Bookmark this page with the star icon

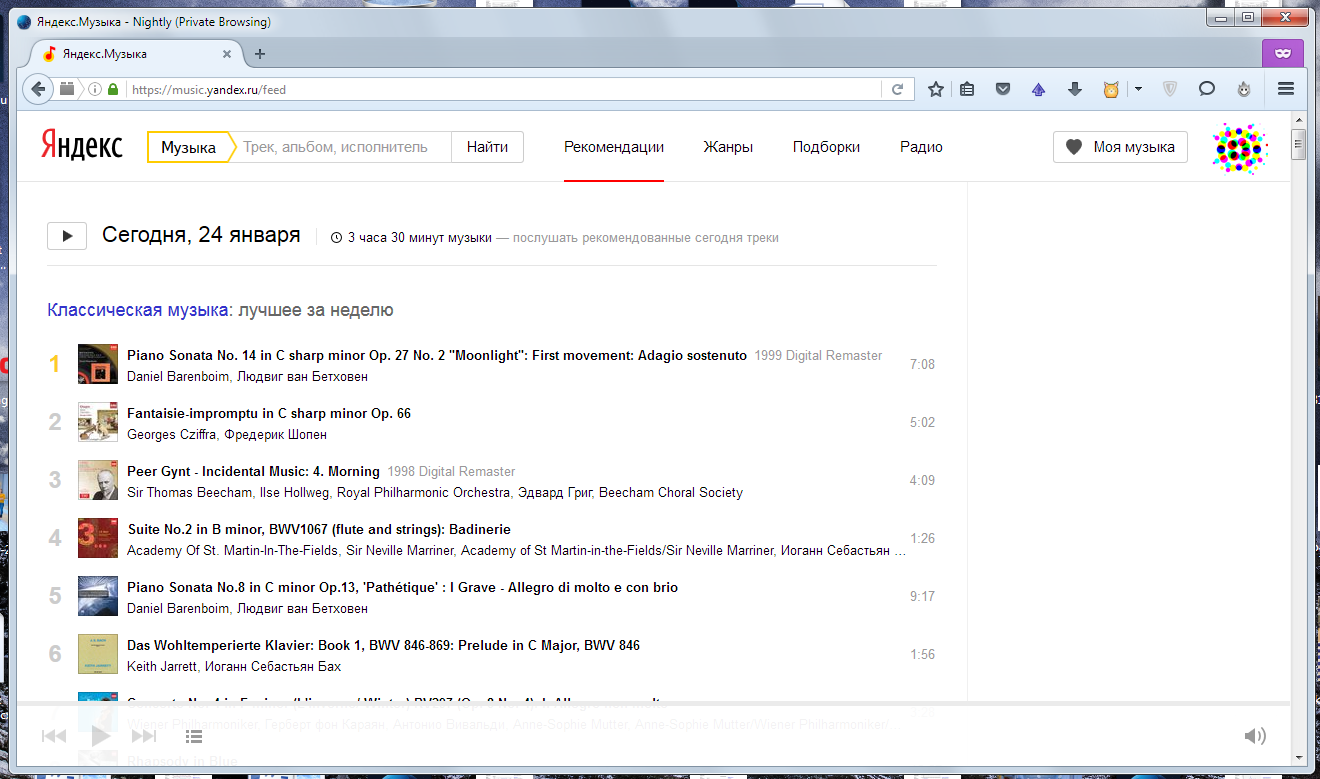(936, 89)
